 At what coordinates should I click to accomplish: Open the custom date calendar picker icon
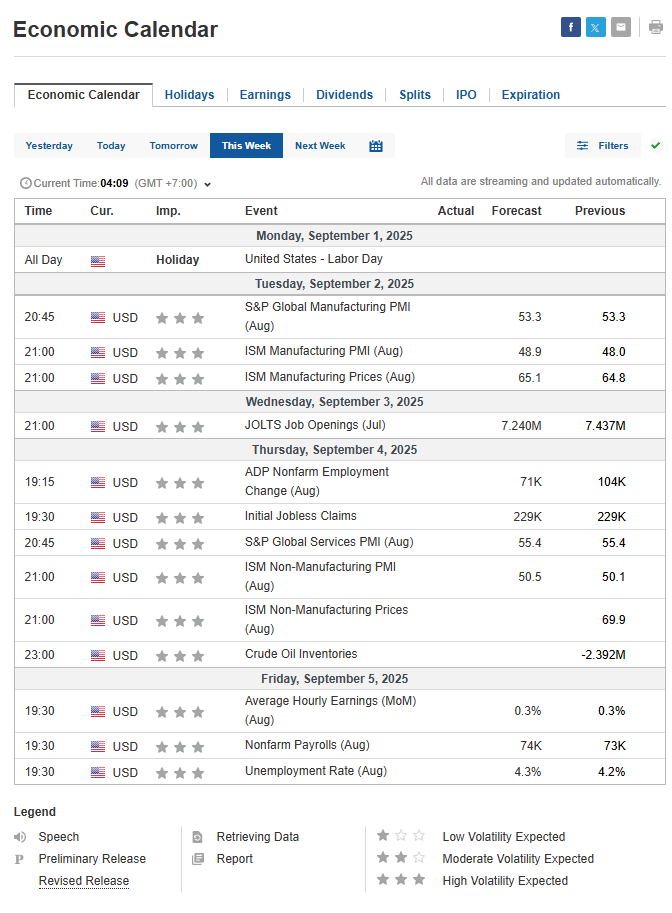point(376,146)
